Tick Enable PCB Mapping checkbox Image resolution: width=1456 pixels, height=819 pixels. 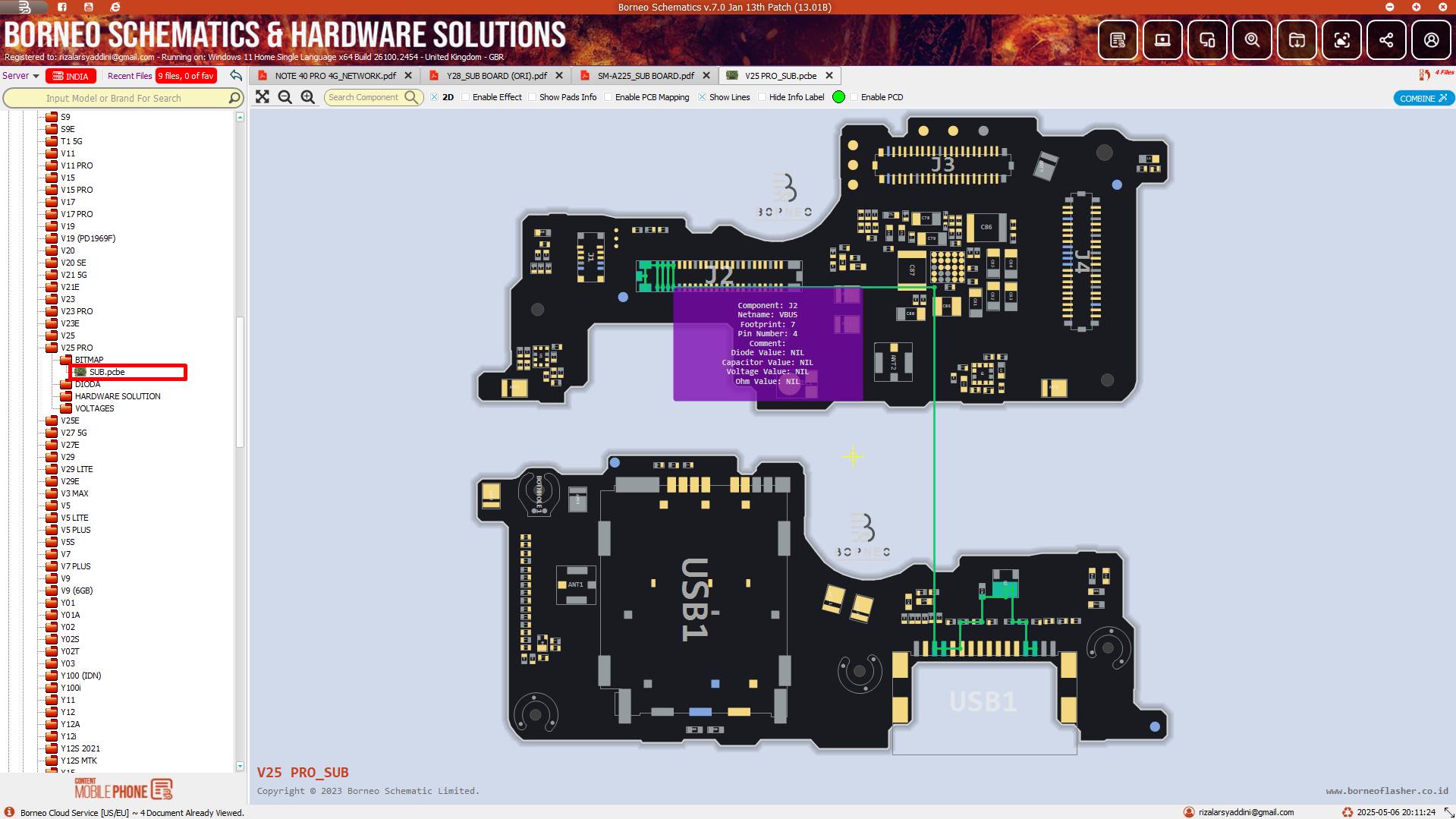click(x=609, y=97)
